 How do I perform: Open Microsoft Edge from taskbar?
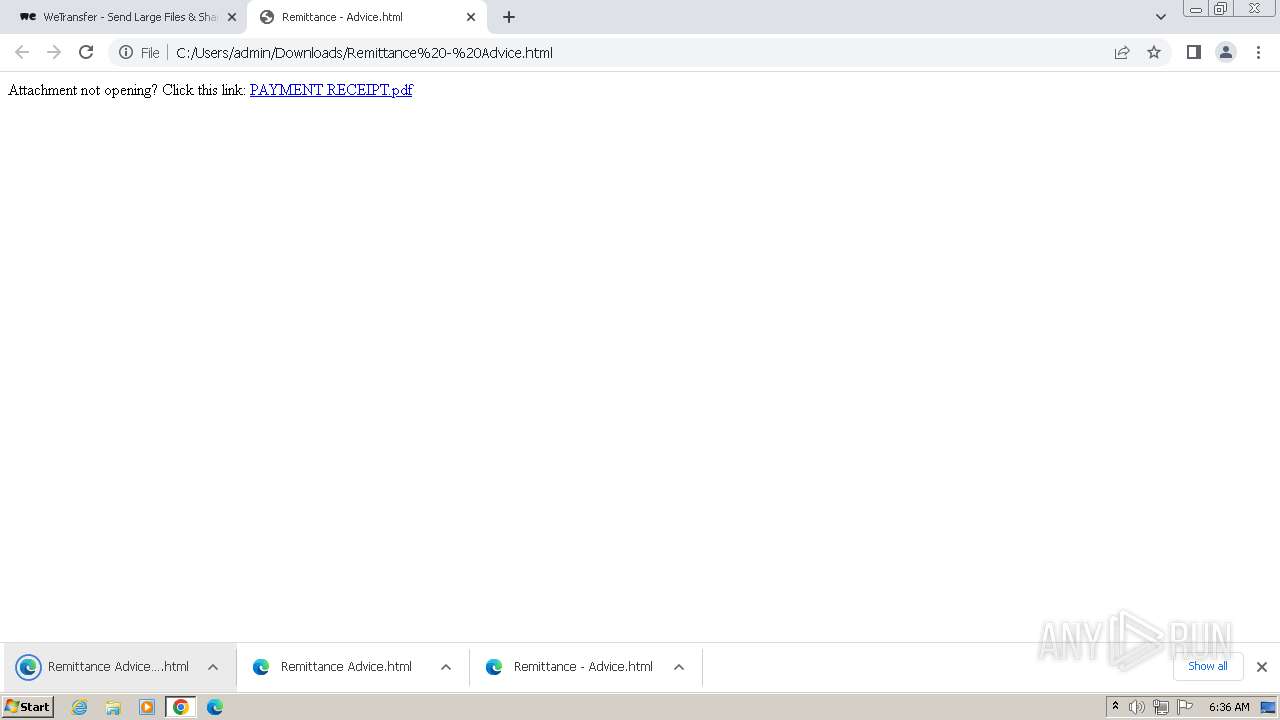215,707
